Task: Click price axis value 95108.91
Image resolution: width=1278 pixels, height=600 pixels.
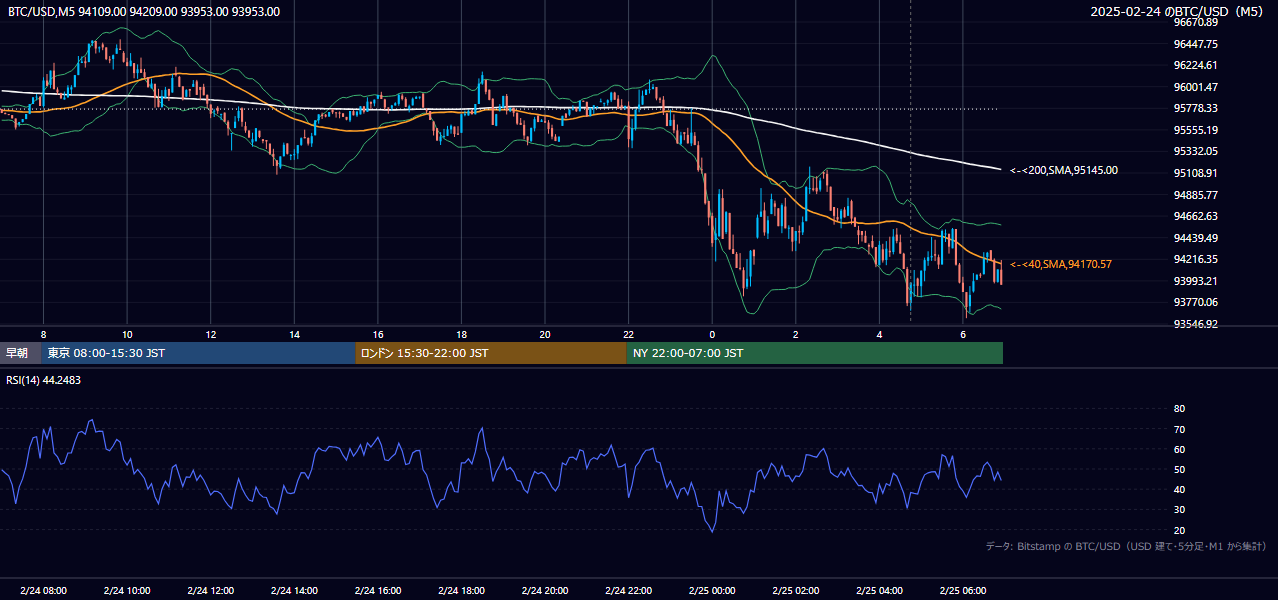Action: pos(1195,173)
